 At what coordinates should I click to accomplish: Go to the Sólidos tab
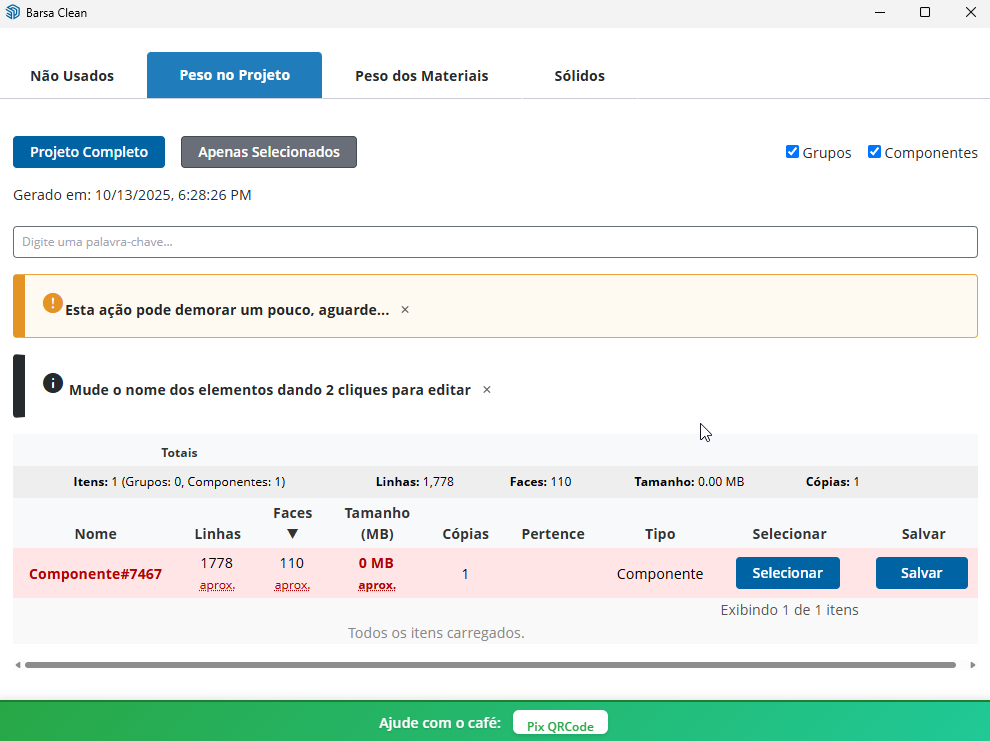(579, 76)
